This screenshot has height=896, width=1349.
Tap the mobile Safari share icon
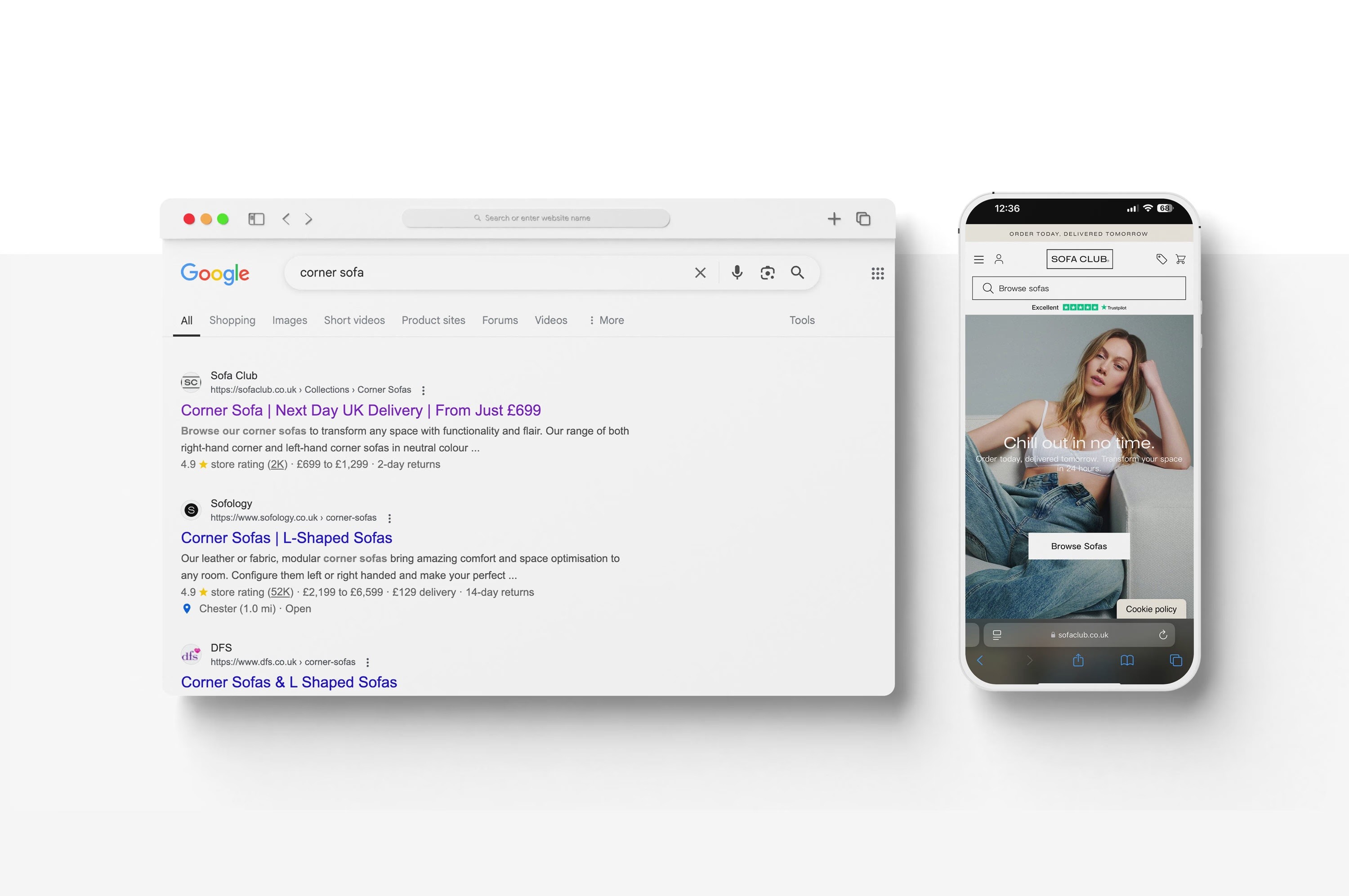pos(1078,660)
